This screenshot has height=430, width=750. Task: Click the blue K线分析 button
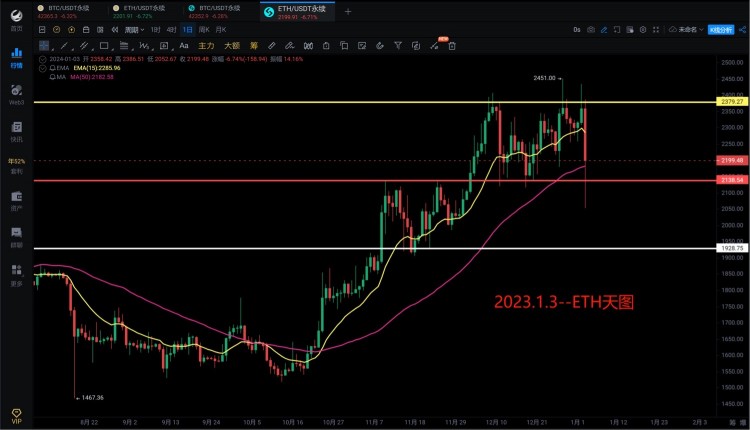721,30
